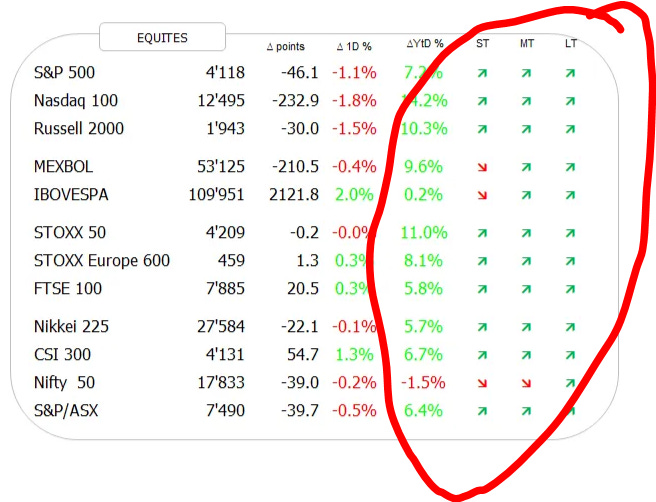Click Nikkei 225 MT up arrow

coord(526,327)
